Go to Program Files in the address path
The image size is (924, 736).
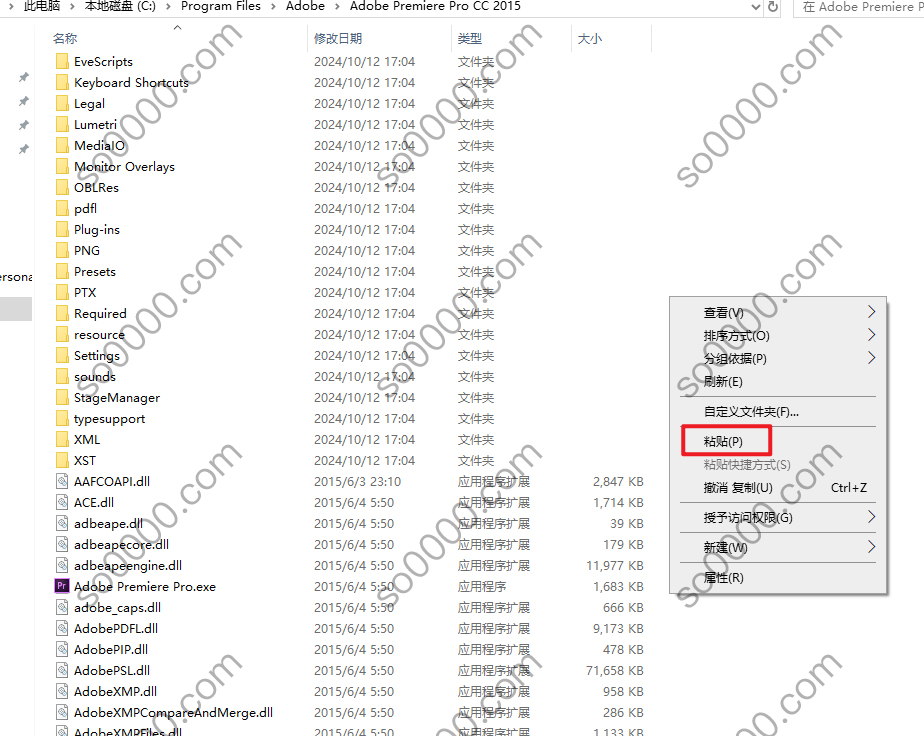coord(220,6)
